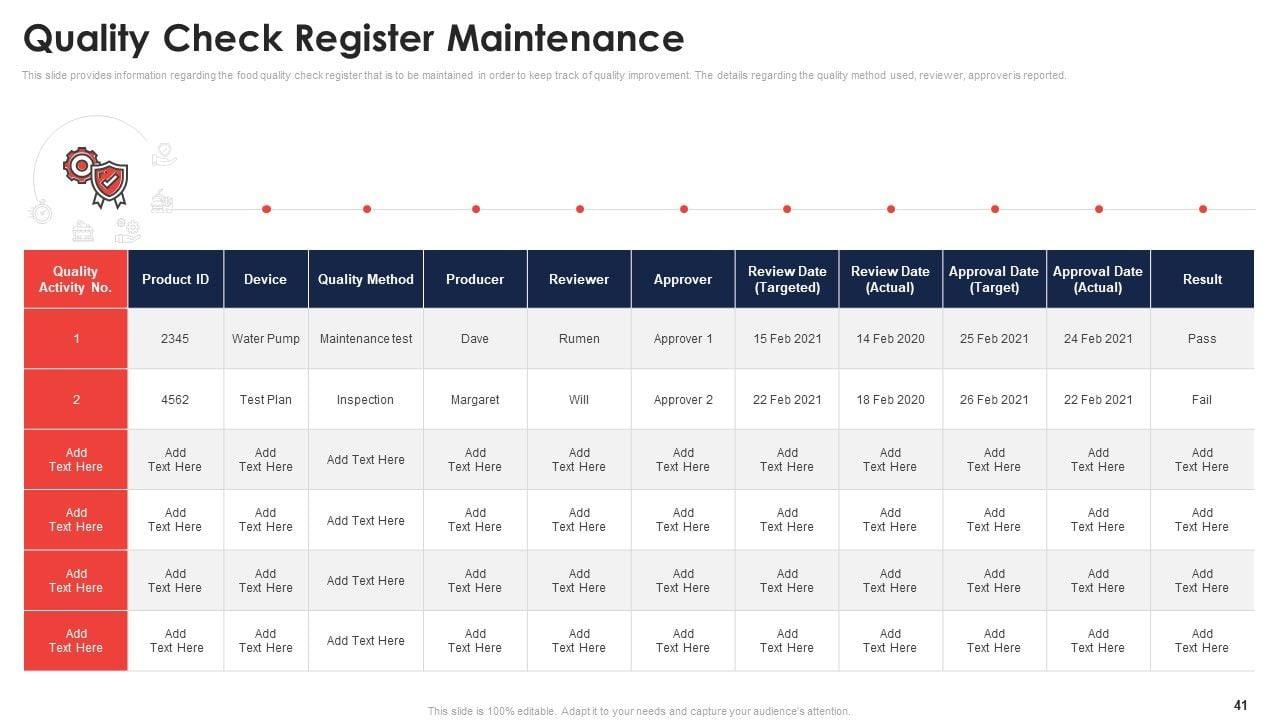Click the red dot above Result column
Image resolution: width=1280 pixels, height=720 pixels.
coord(1202,209)
